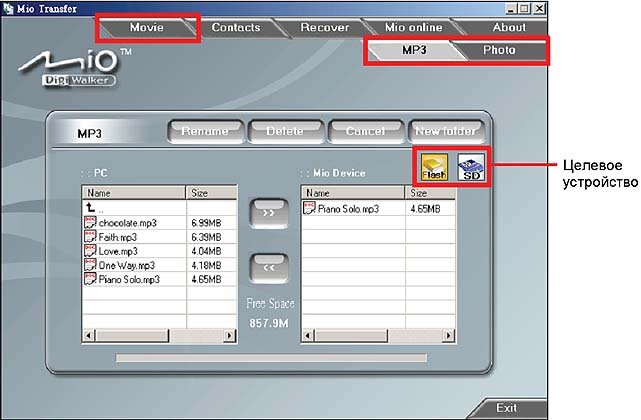641x420 pixels.
Task: Exit Mio Transfer
Action: point(507,408)
